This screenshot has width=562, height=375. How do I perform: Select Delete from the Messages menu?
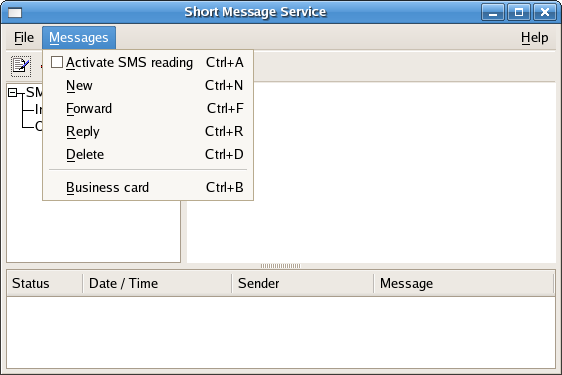[148, 154]
